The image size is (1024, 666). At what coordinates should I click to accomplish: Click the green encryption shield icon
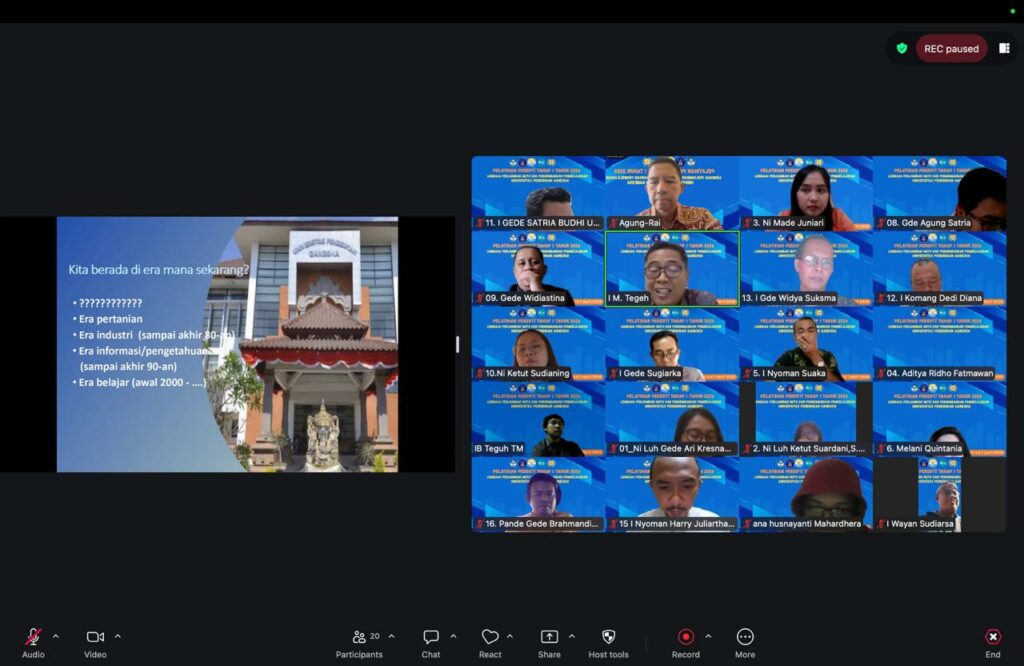tap(901, 48)
